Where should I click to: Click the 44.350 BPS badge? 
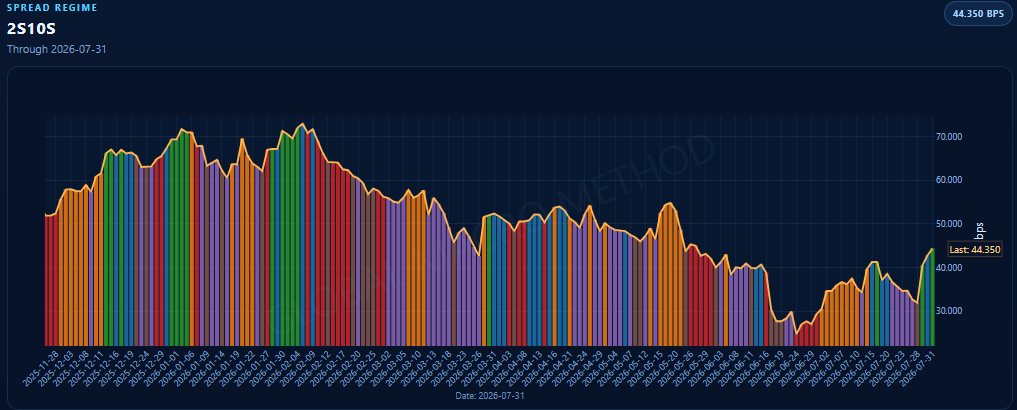point(977,14)
